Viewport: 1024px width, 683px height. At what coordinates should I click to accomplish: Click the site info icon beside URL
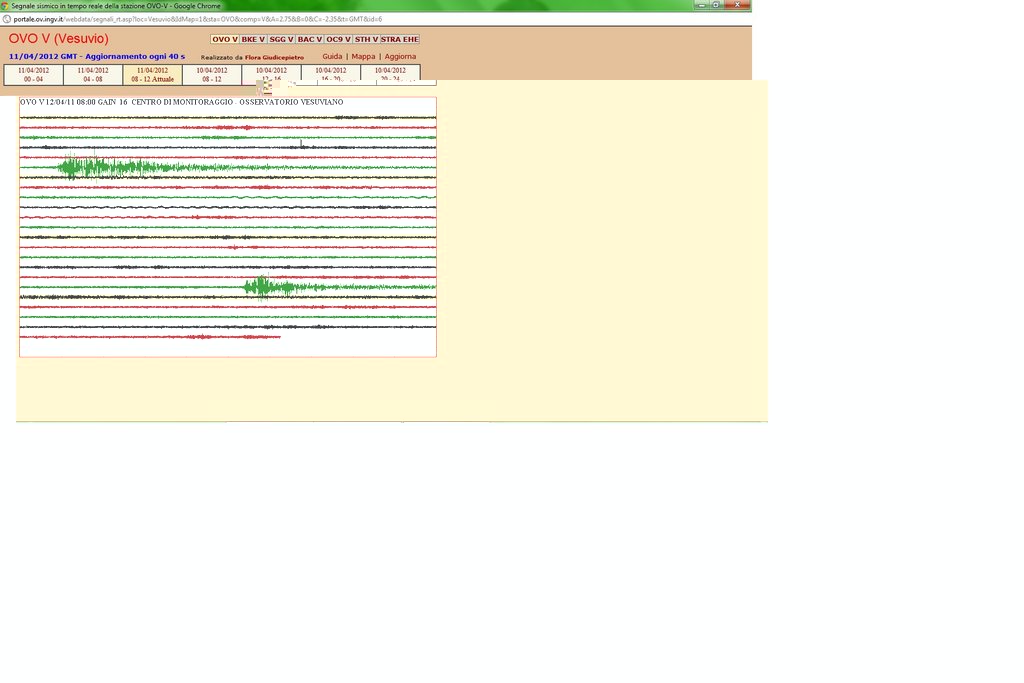click(7, 19)
